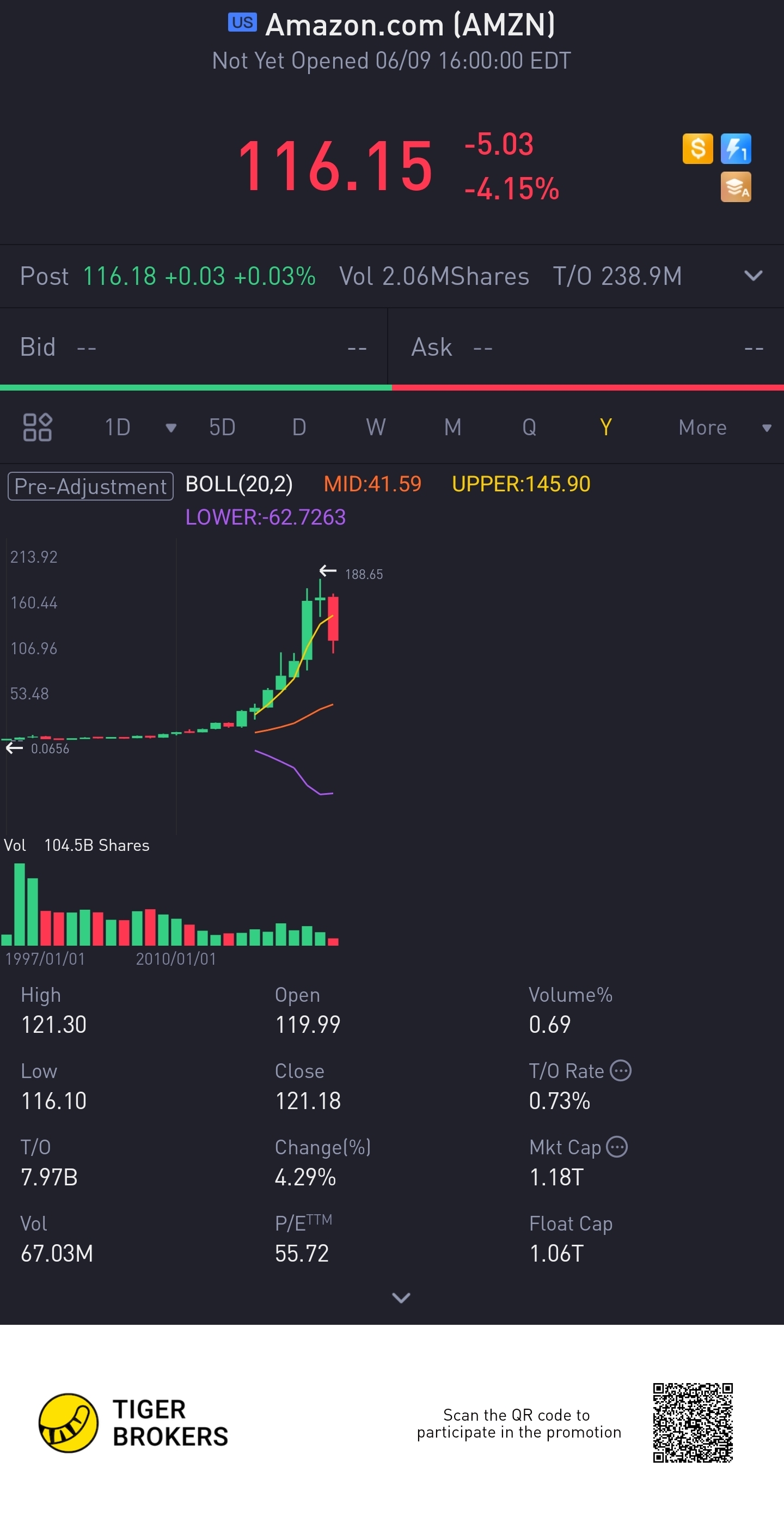Viewport: 784px width, 1522px height.
Task: Open Mkt Cap info bubble icon
Action: [x=617, y=1147]
